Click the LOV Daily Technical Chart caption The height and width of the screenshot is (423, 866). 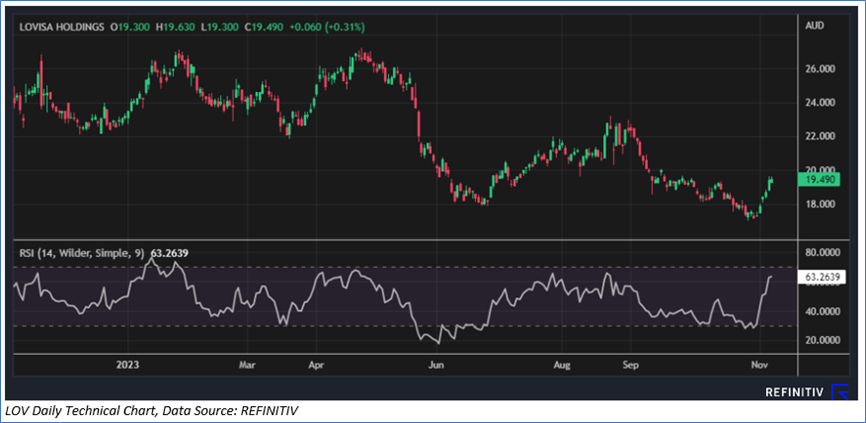[152, 411]
